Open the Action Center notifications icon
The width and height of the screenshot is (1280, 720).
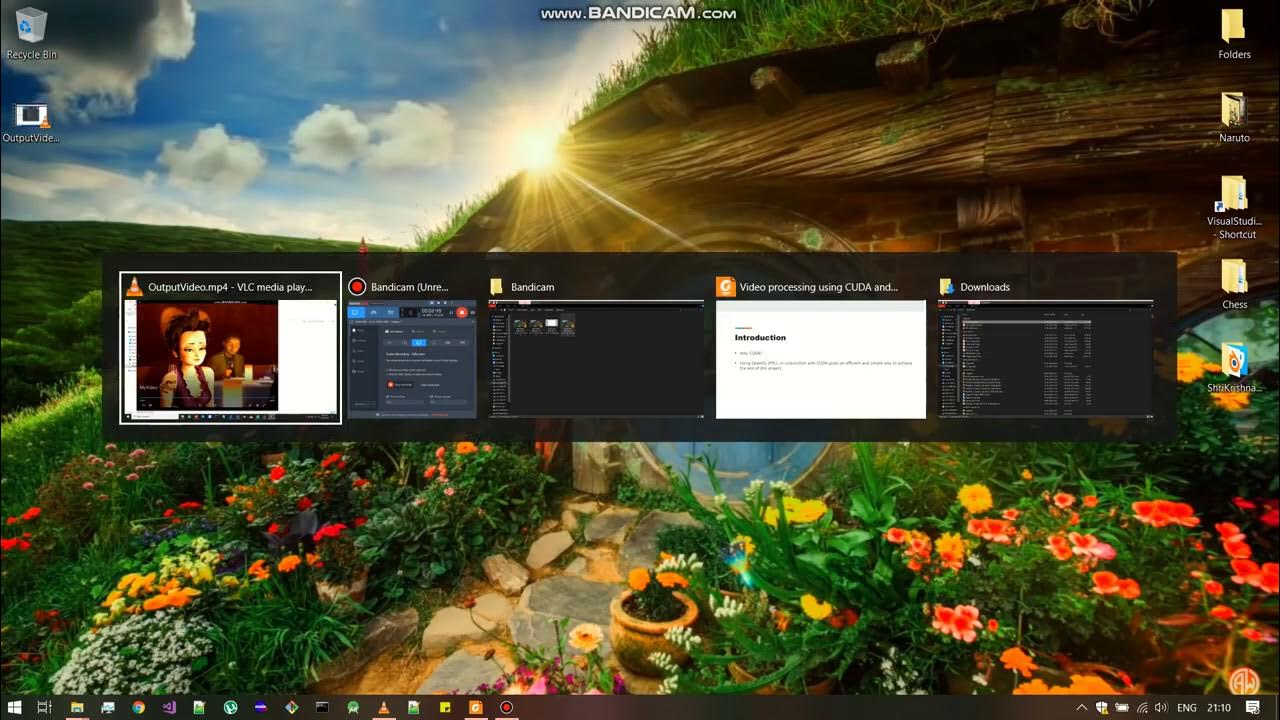point(1252,707)
